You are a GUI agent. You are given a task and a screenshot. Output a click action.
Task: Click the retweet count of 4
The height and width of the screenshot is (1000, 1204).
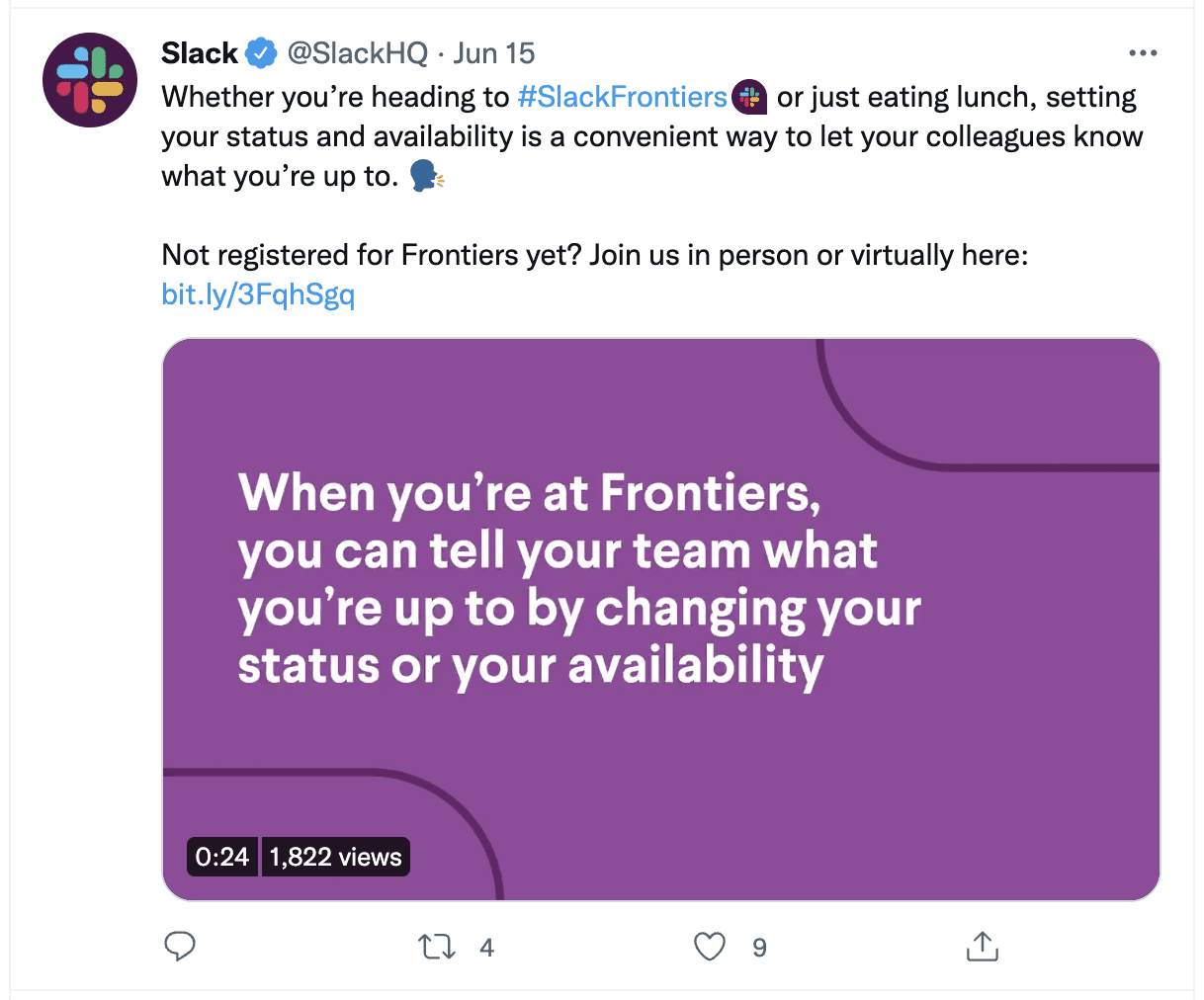pos(486,949)
